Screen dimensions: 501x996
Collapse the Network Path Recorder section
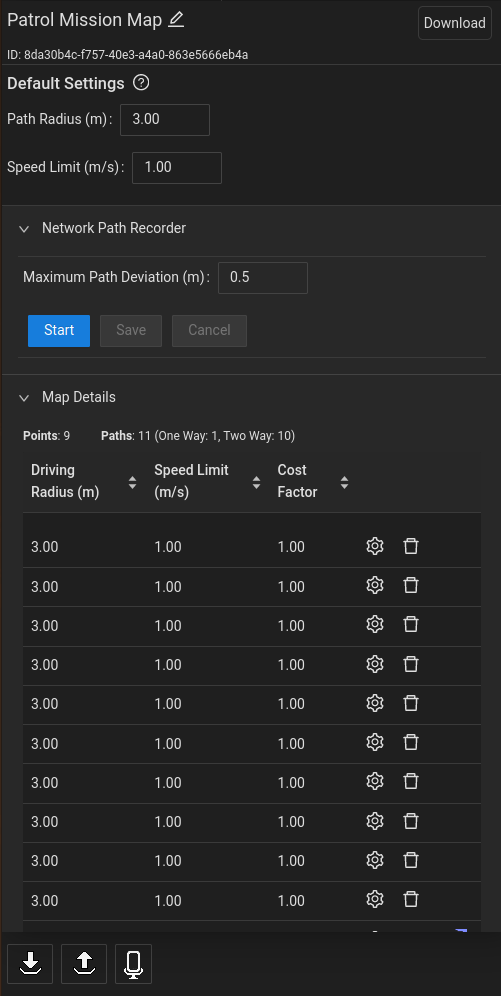(24, 229)
